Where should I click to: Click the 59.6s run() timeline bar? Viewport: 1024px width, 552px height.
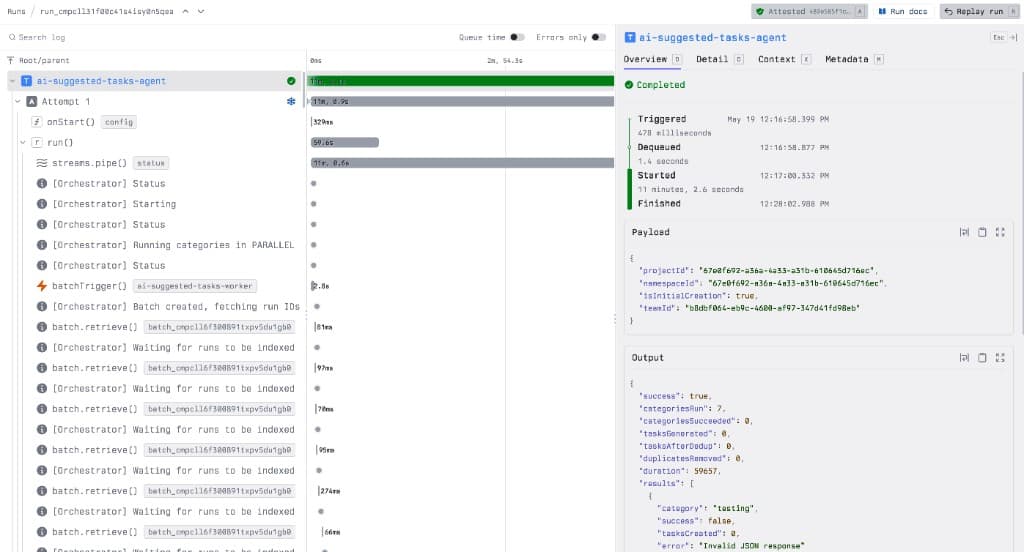(345, 142)
